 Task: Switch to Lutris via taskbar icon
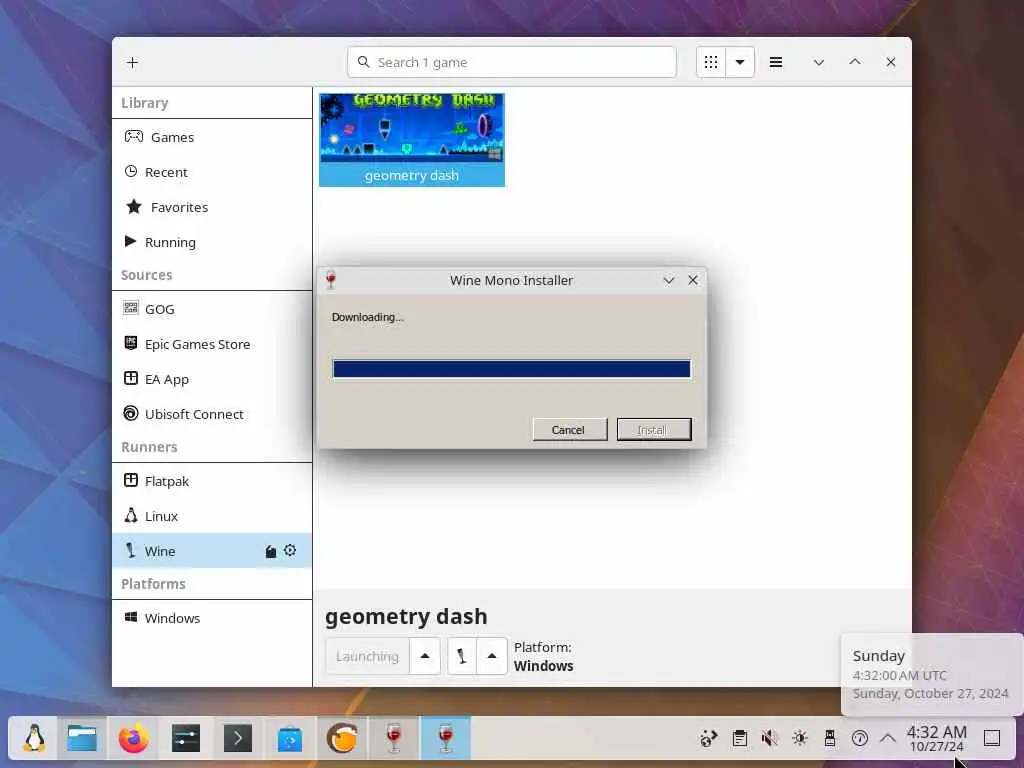tap(342, 739)
